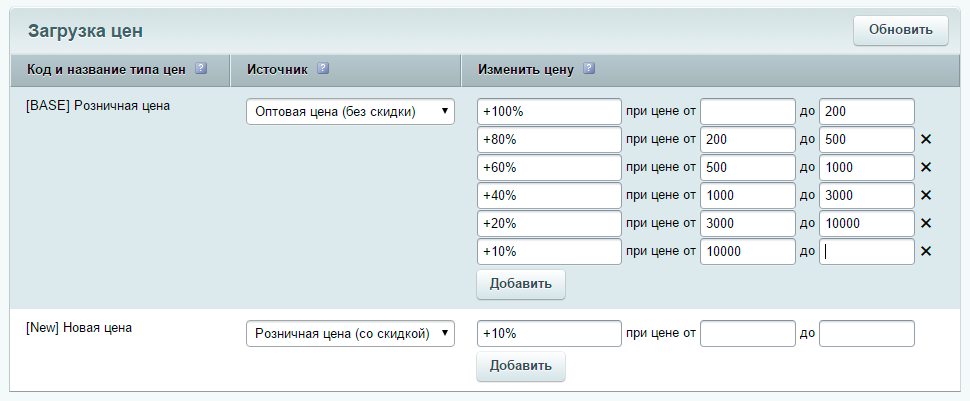970x401 pixels.
Task: Click help icon beside 'Источник' header
Action: click(323, 69)
